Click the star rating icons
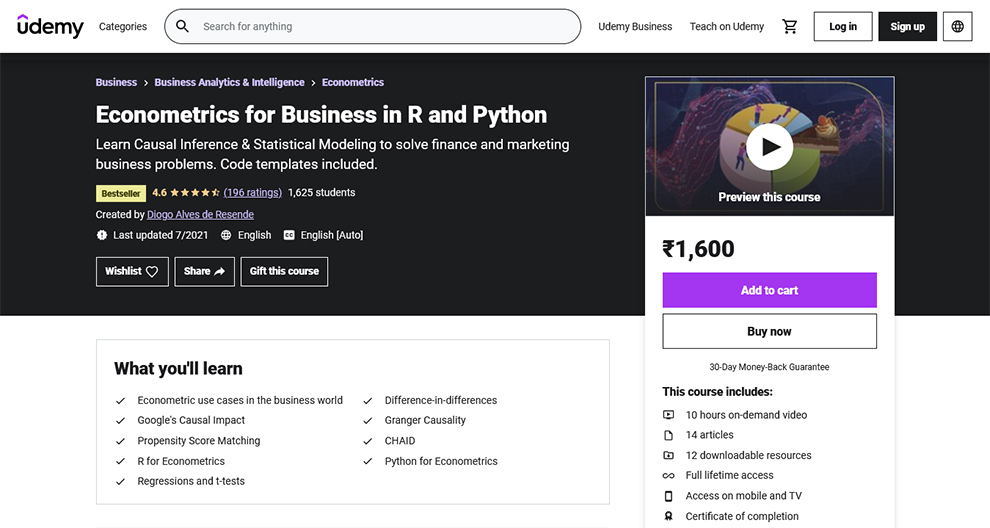 pyautogui.click(x=194, y=193)
